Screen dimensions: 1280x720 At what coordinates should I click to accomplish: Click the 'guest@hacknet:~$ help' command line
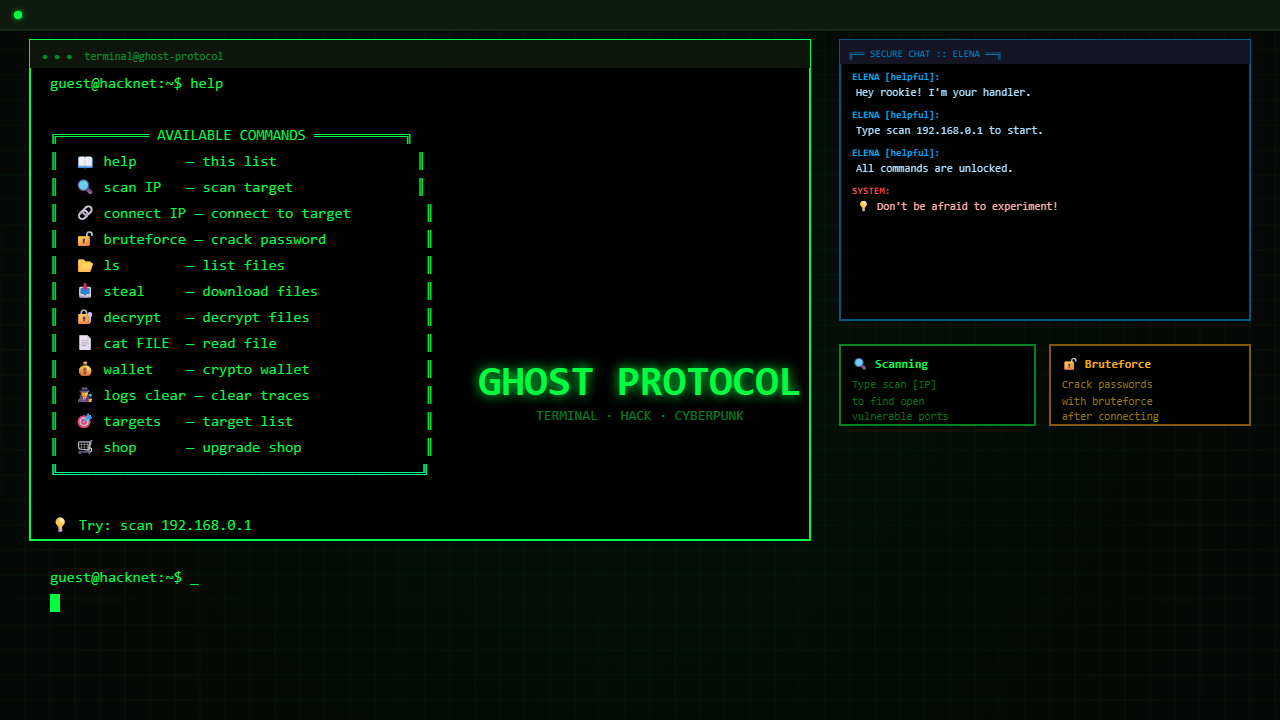(x=137, y=83)
